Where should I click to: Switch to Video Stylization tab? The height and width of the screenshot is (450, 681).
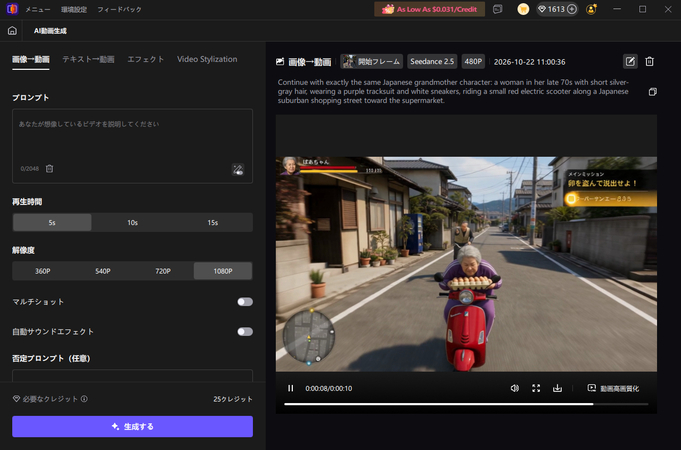pos(207,60)
